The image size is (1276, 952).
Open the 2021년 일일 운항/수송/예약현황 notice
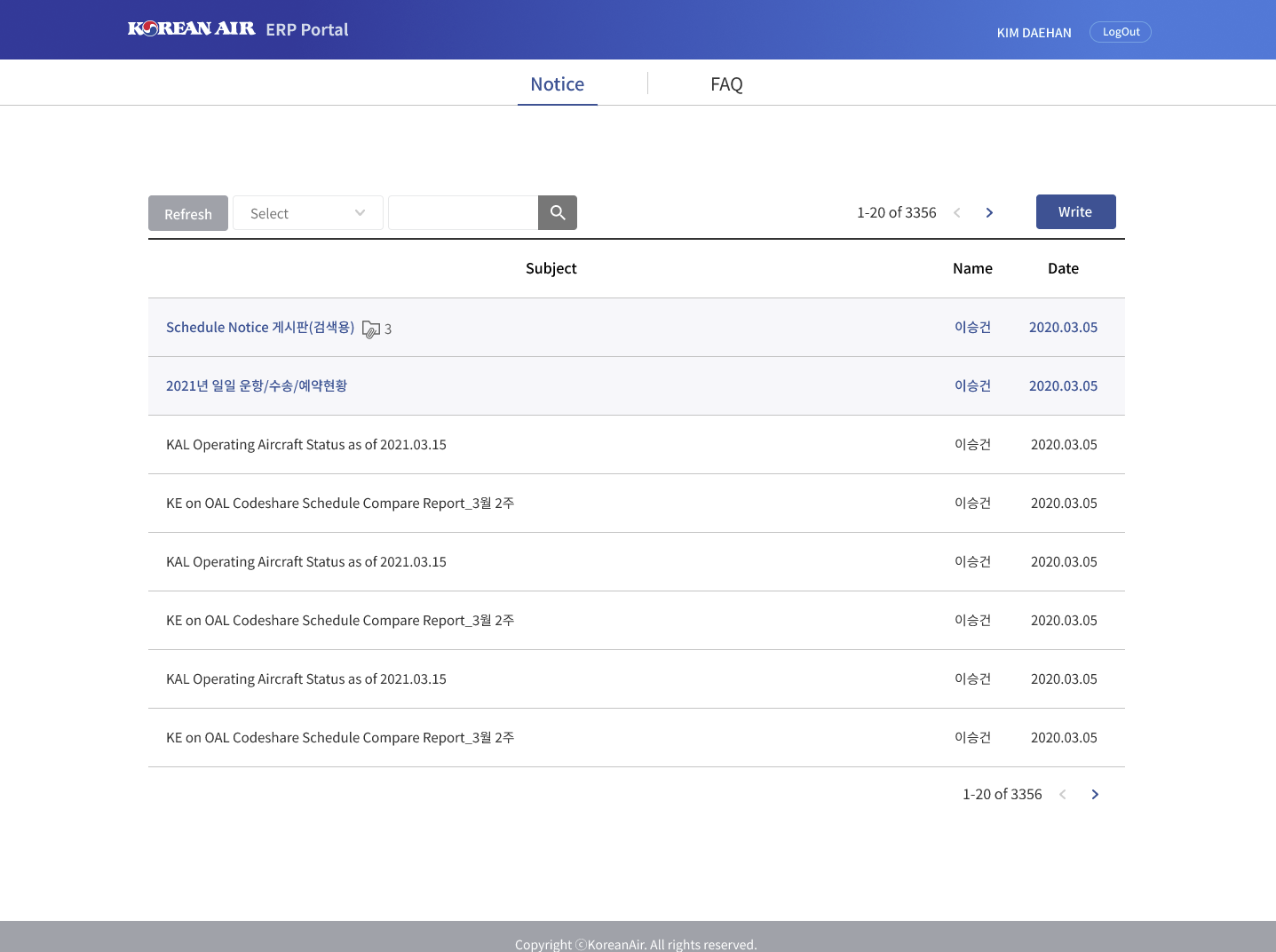(x=257, y=386)
